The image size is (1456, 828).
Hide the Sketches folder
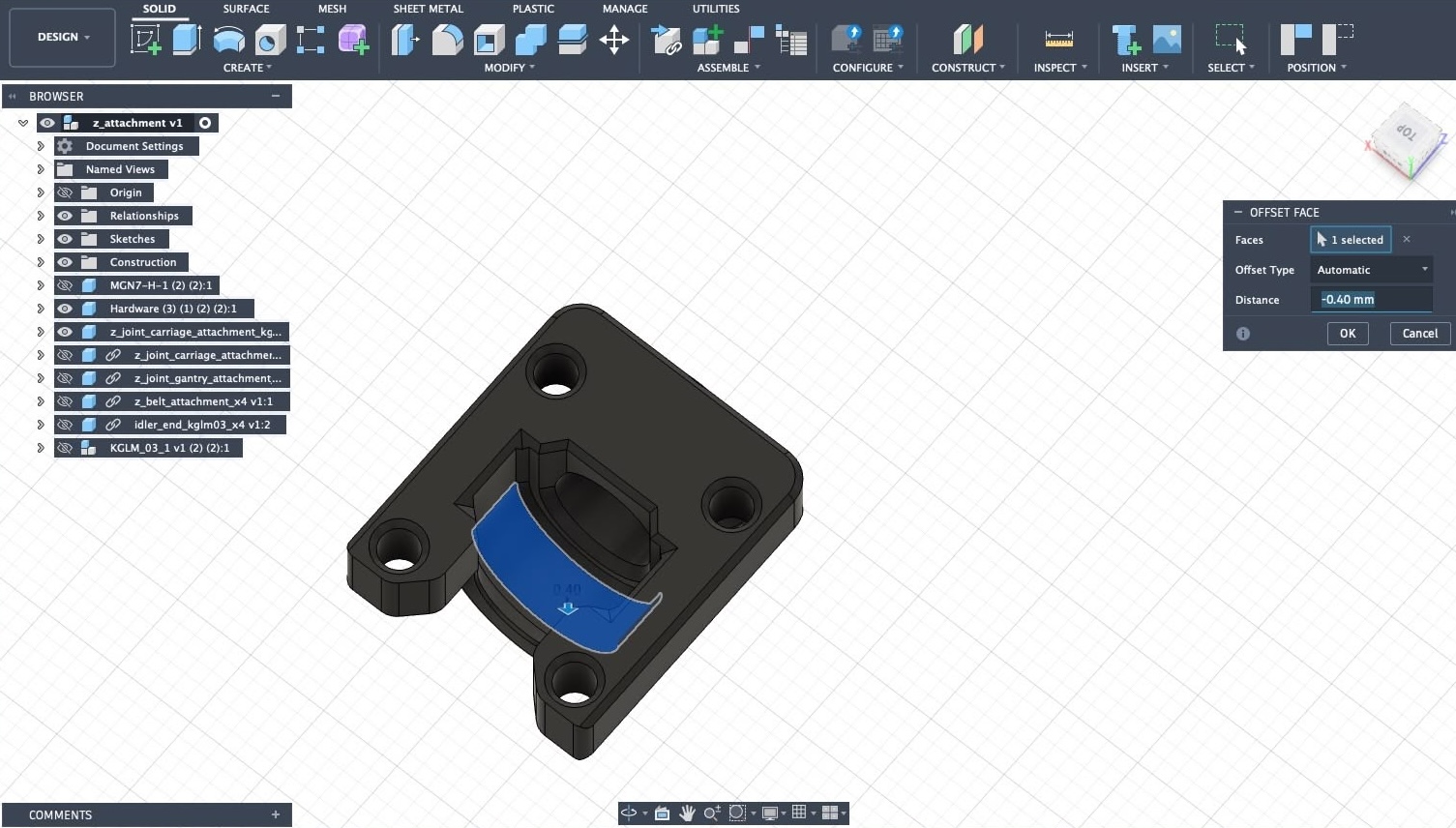pos(65,239)
